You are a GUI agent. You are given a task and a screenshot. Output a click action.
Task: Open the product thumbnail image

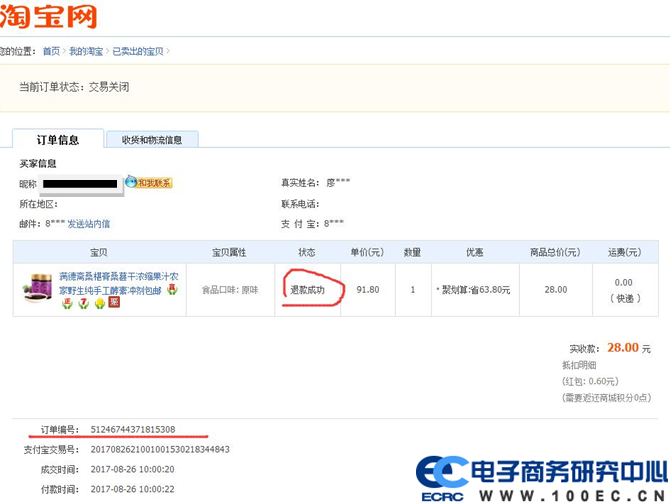[x=37, y=287]
